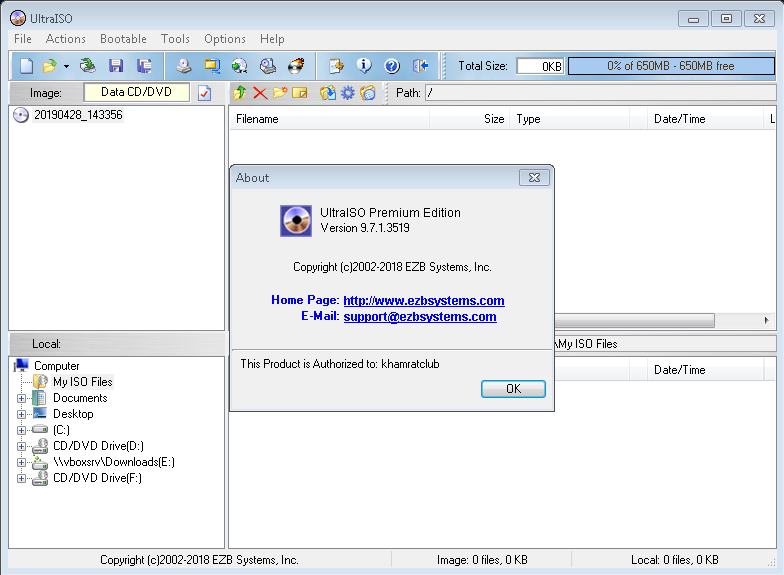Open the Help menu
The height and width of the screenshot is (575, 784).
click(x=272, y=38)
